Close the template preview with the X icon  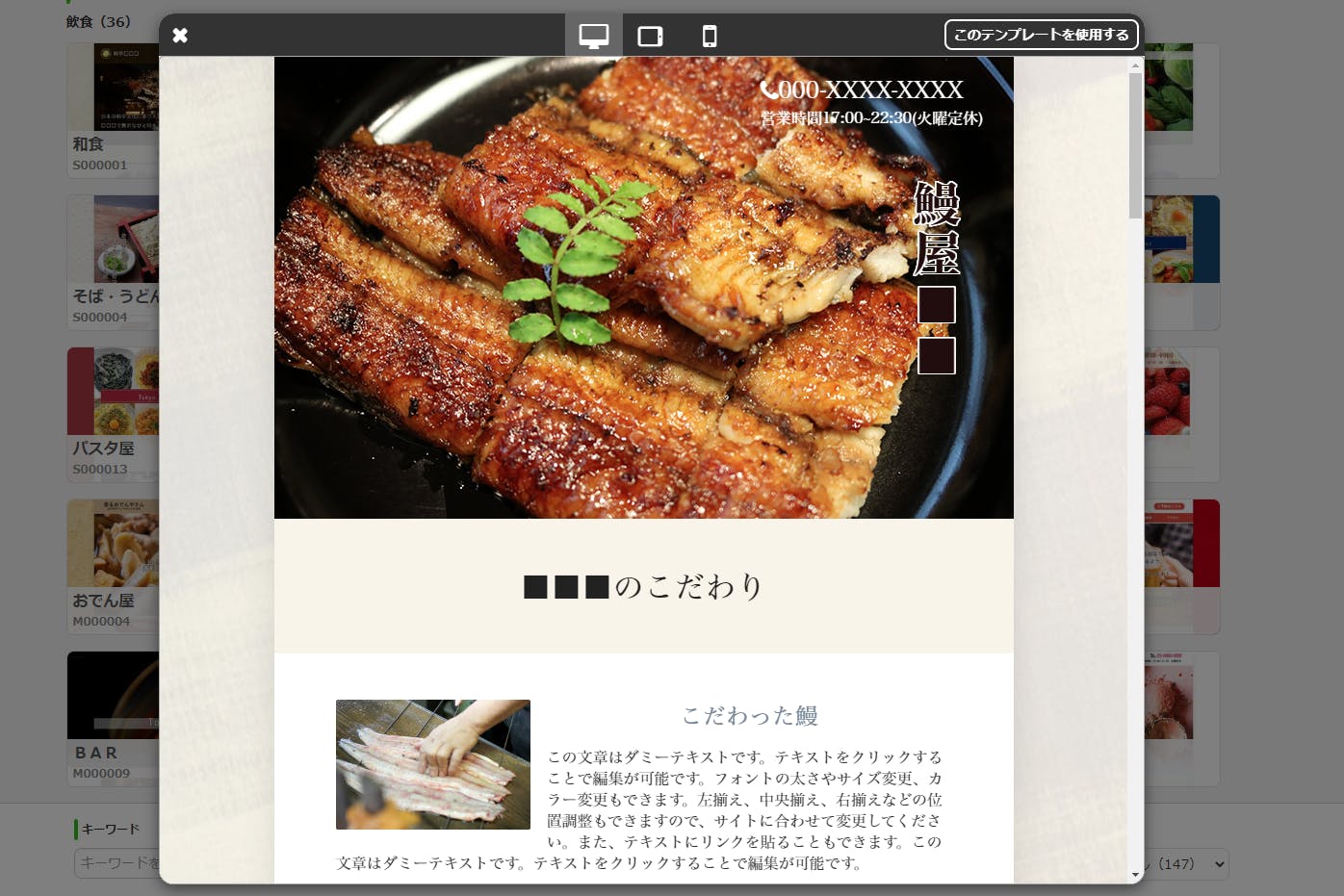click(x=180, y=36)
